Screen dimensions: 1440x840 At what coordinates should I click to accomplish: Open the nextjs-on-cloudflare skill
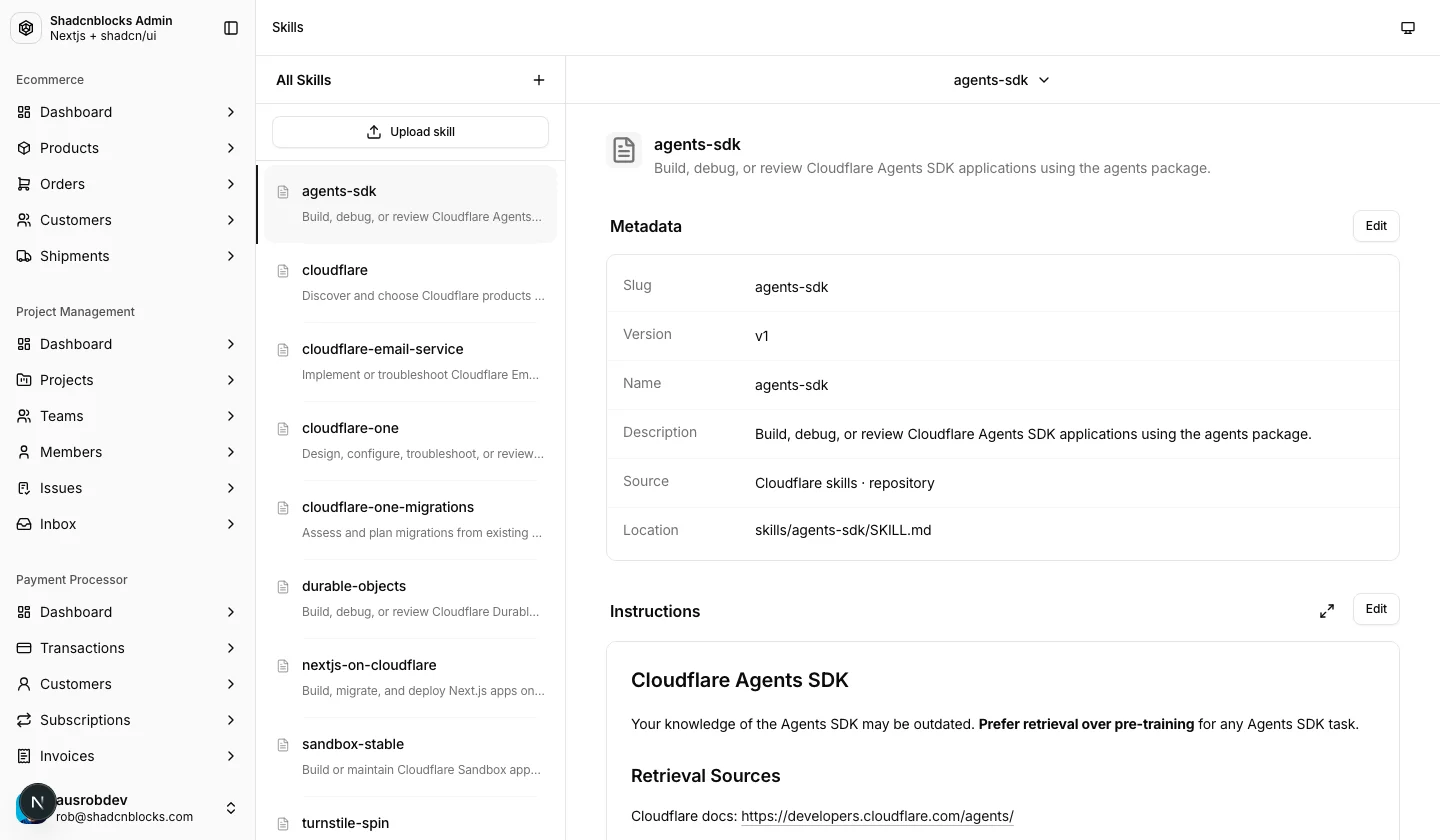tap(410, 678)
